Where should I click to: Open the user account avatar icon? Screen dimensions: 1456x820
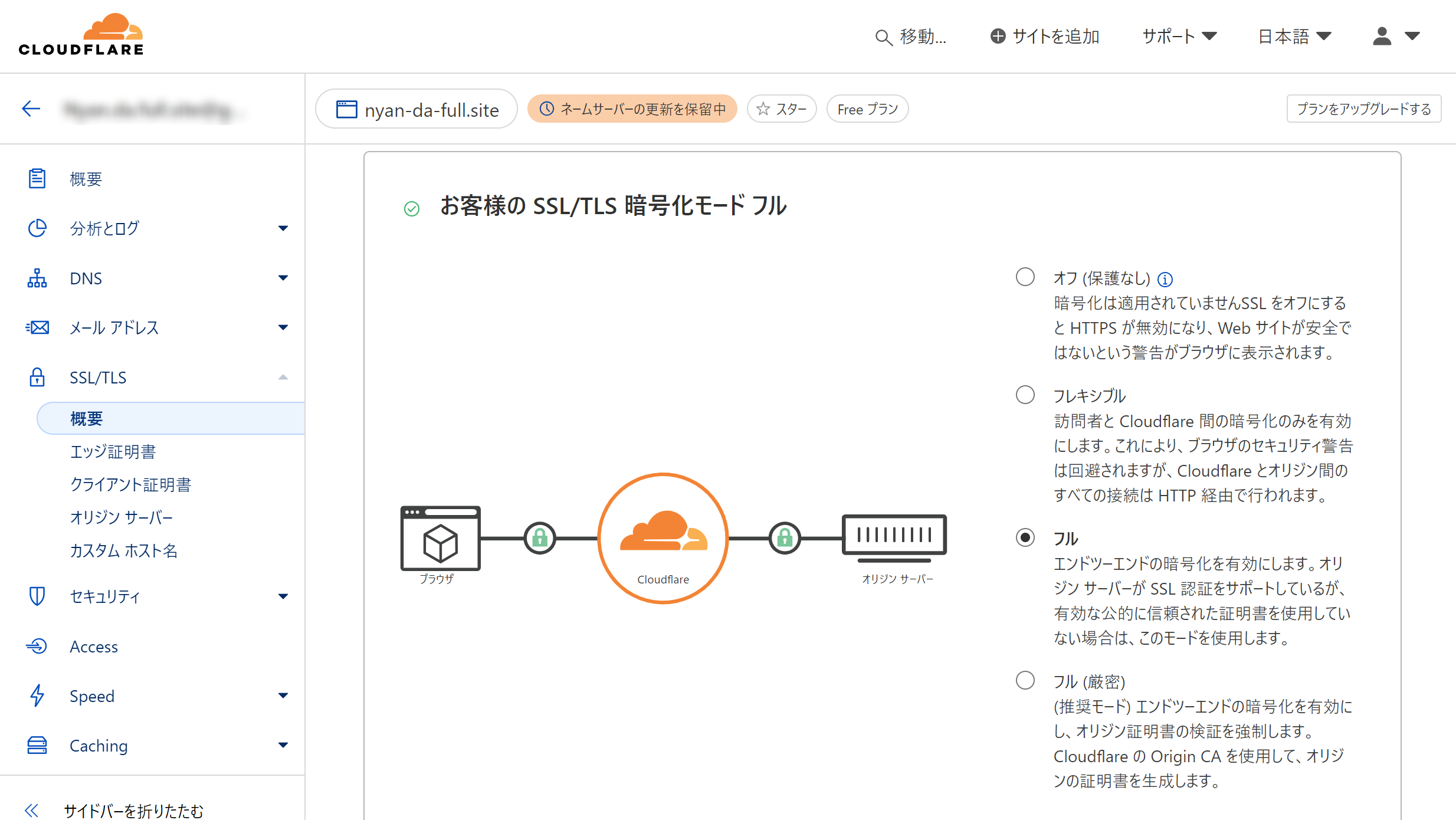tap(1382, 36)
